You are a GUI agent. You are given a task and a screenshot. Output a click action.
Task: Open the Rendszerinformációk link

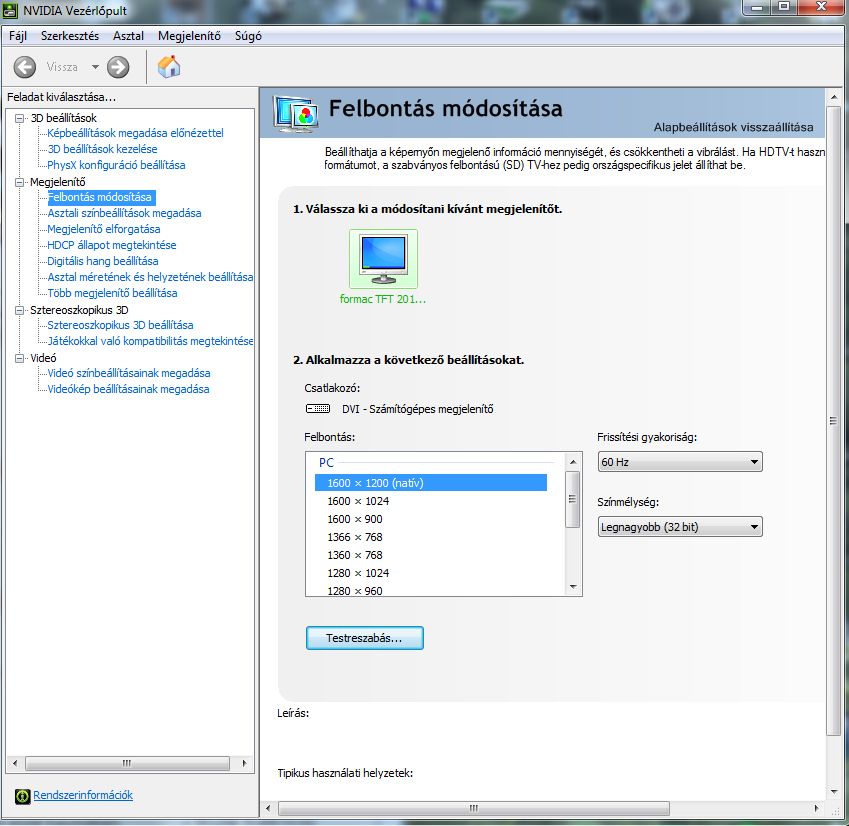pyautogui.click(x=83, y=795)
